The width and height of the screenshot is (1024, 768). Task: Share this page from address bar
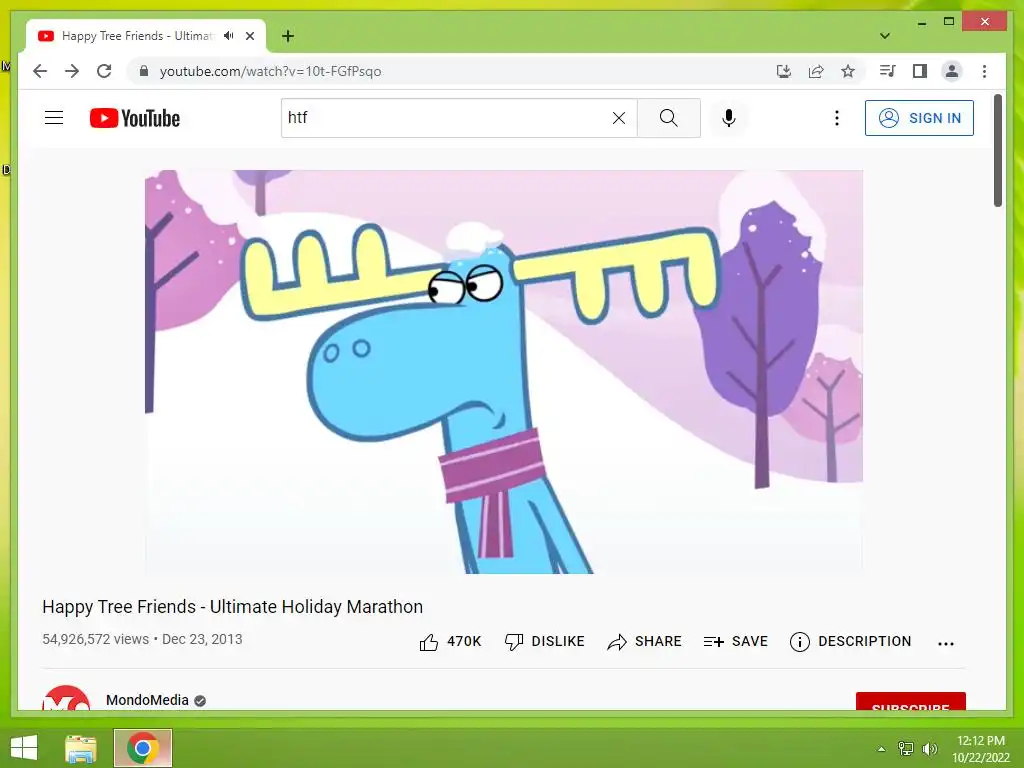click(816, 71)
